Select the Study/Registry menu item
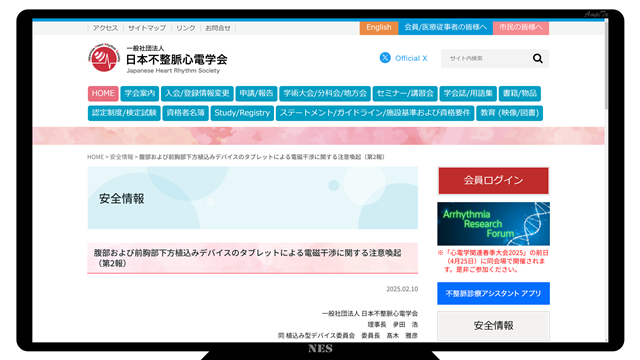Screen dimensions: 640x360 click(242, 113)
